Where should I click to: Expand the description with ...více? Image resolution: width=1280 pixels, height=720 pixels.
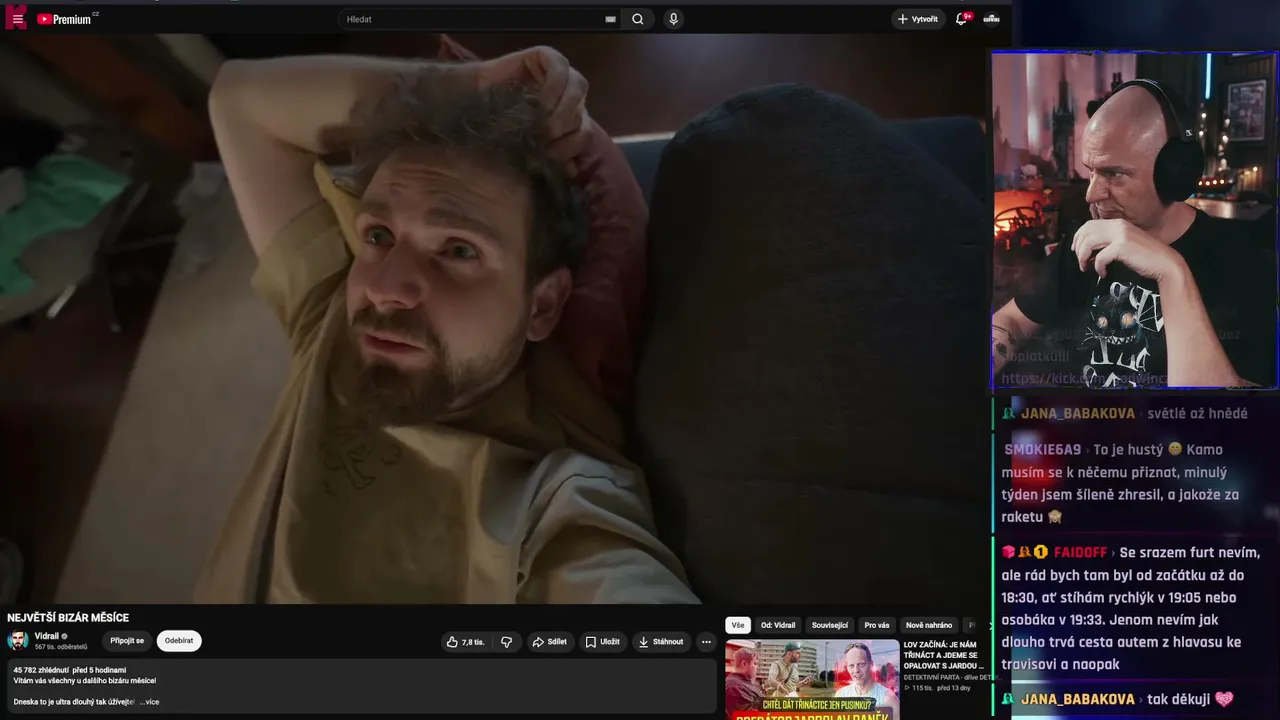pyautogui.click(x=149, y=702)
